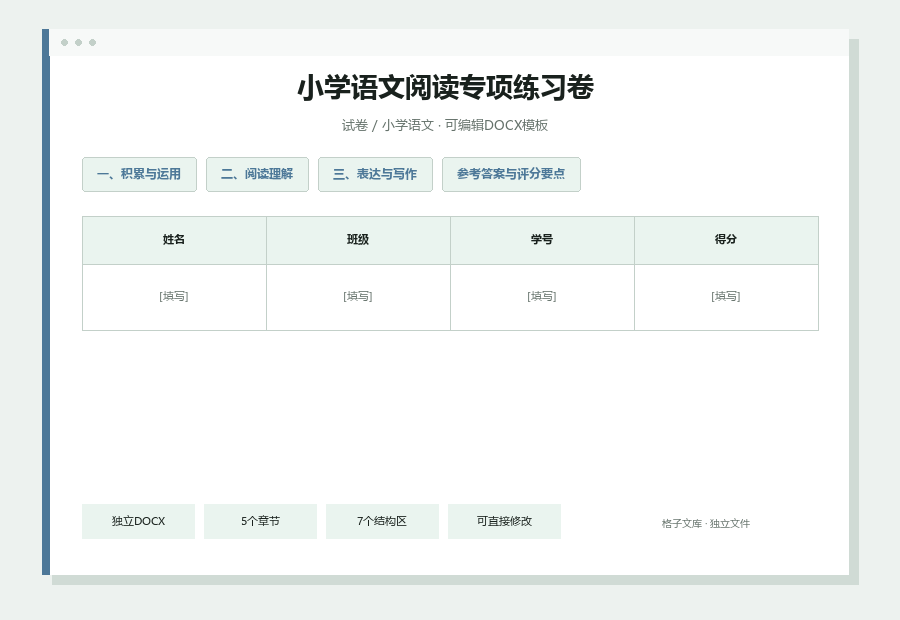Click the 班级 table header

click(x=358, y=240)
